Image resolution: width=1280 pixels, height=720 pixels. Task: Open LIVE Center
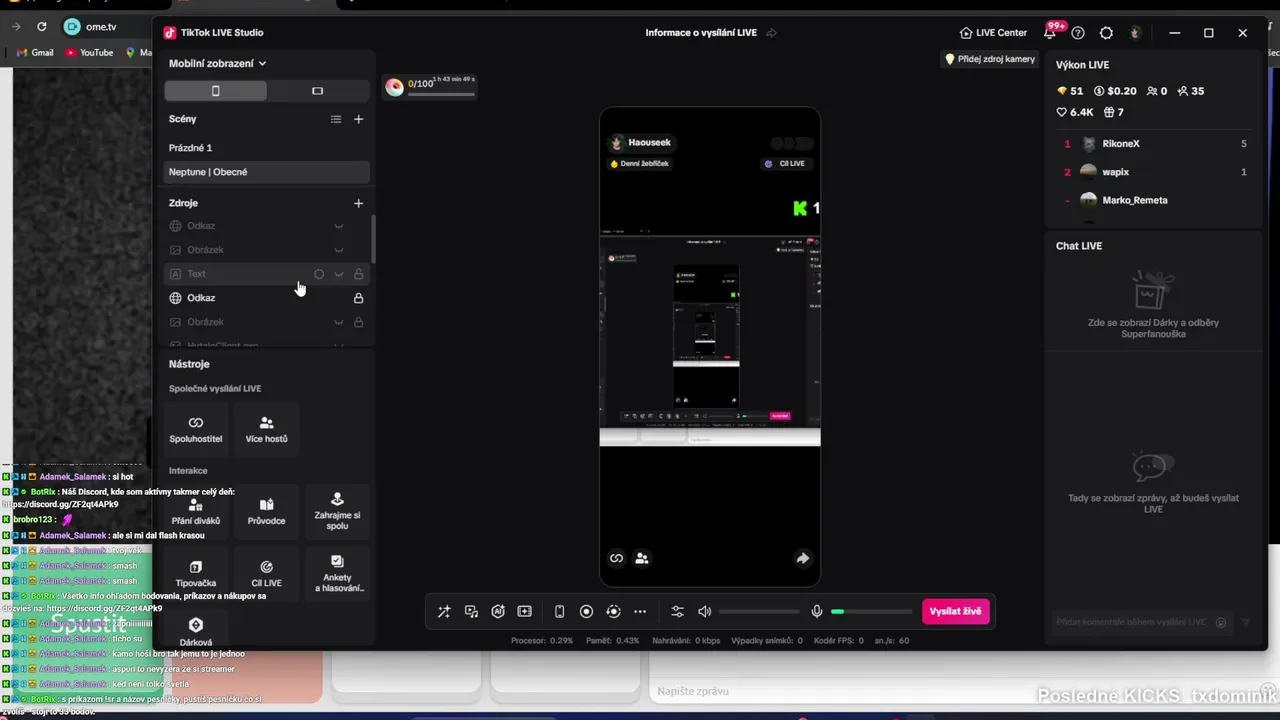click(x=993, y=33)
